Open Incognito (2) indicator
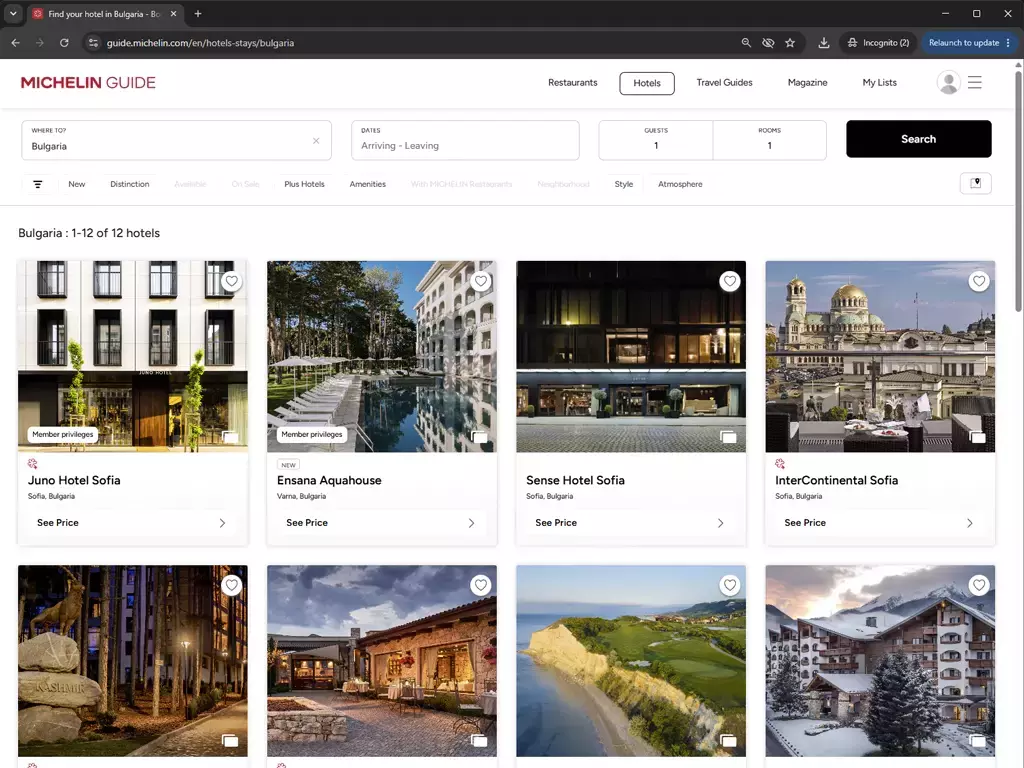The width and height of the screenshot is (1024, 768). click(x=878, y=43)
